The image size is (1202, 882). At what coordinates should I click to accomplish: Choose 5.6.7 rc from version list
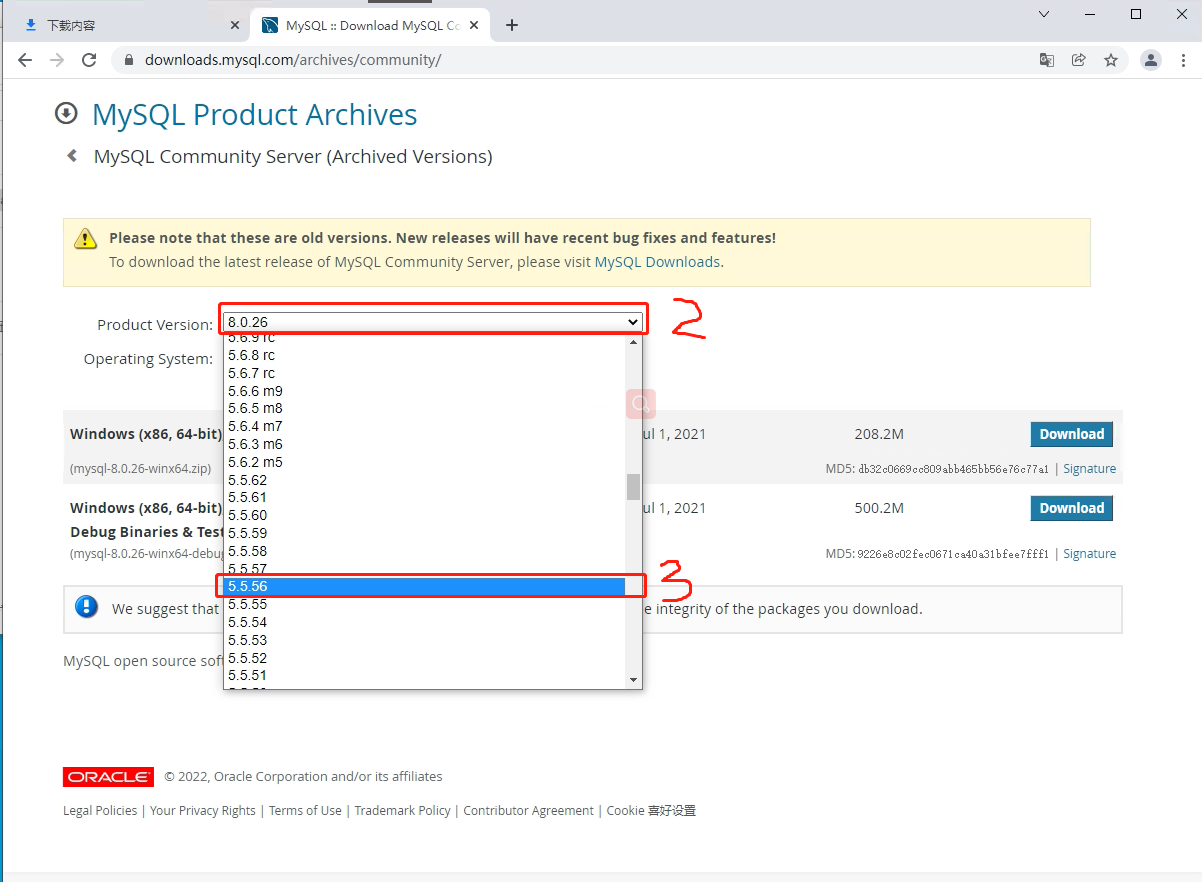point(425,373)
